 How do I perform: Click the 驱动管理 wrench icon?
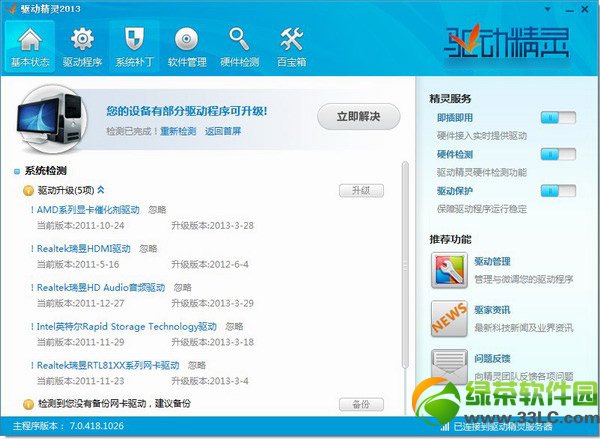[449, 270]
